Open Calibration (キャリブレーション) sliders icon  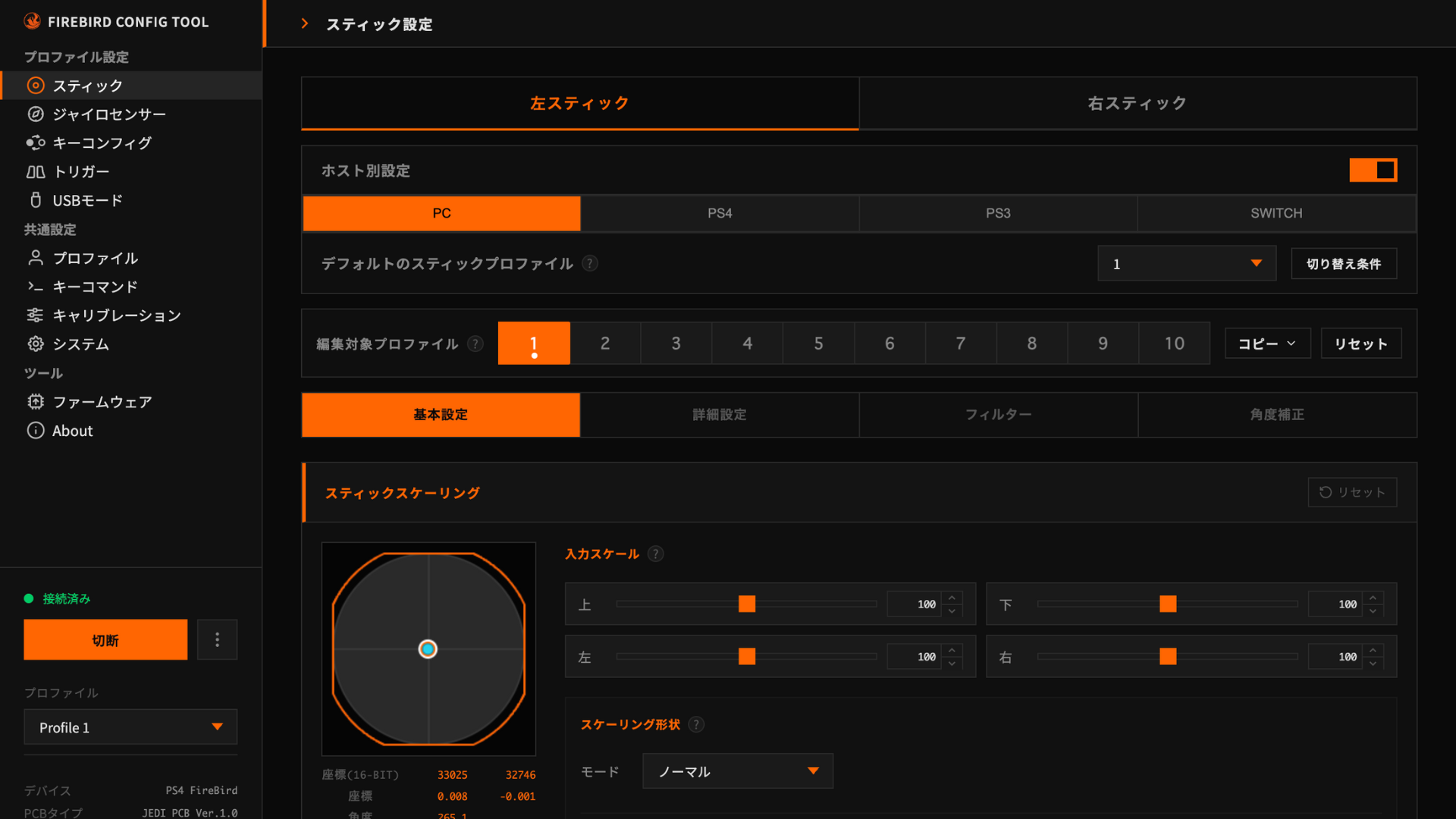pos(36,315)
